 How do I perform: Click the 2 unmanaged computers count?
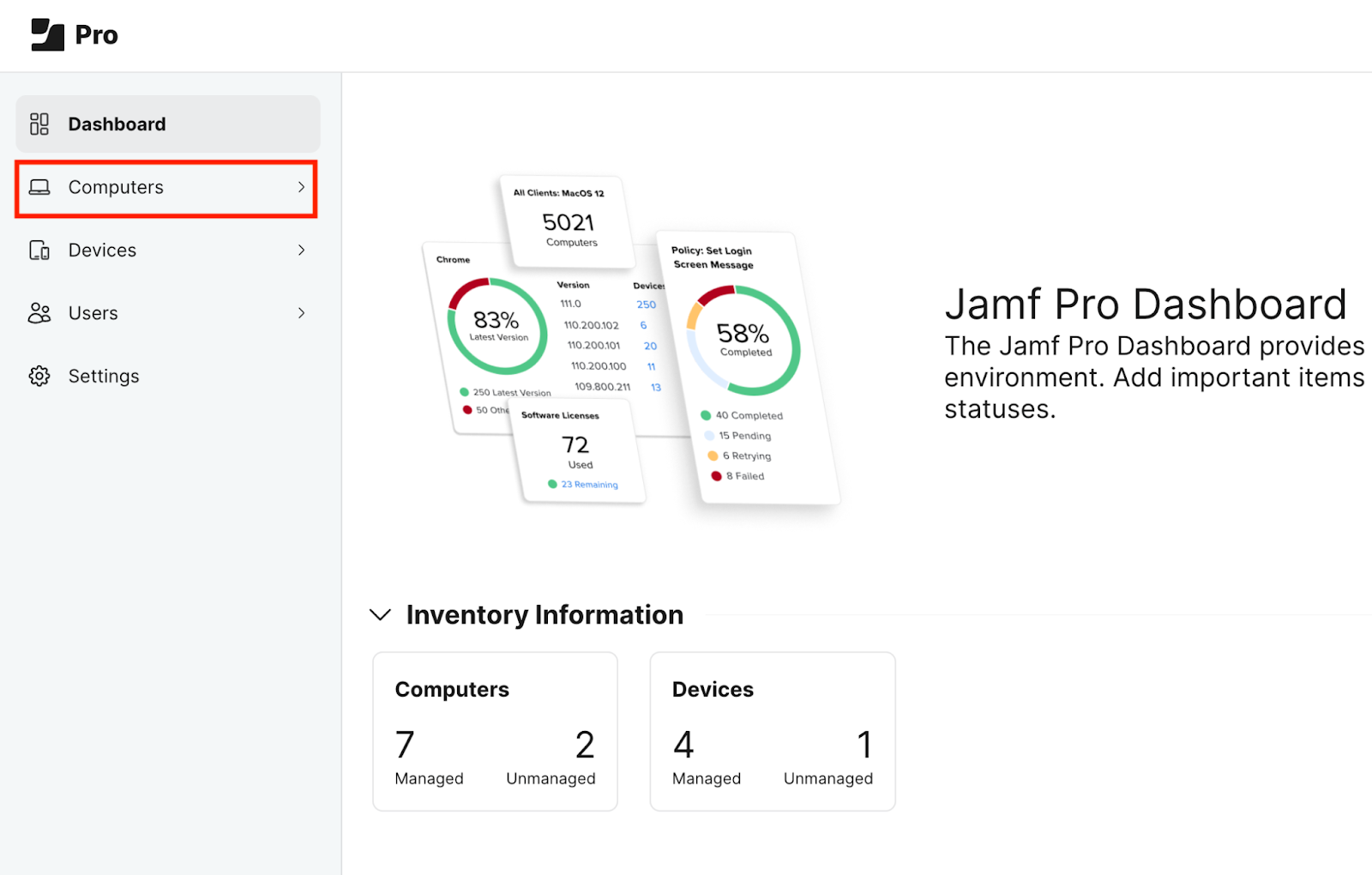(x=585, y=745)
